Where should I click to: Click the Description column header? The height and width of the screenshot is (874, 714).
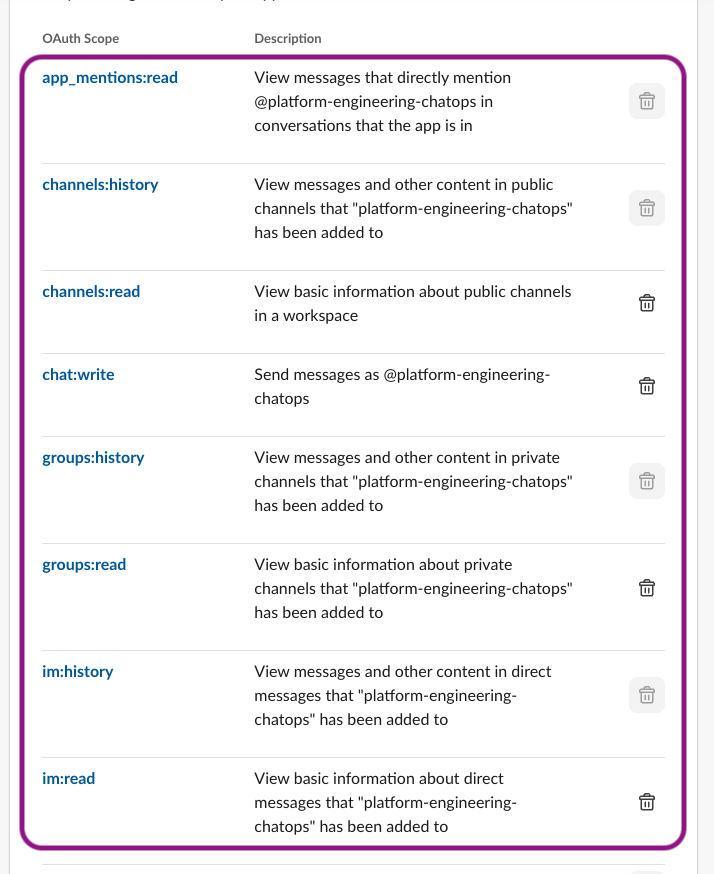click(287, 38)
